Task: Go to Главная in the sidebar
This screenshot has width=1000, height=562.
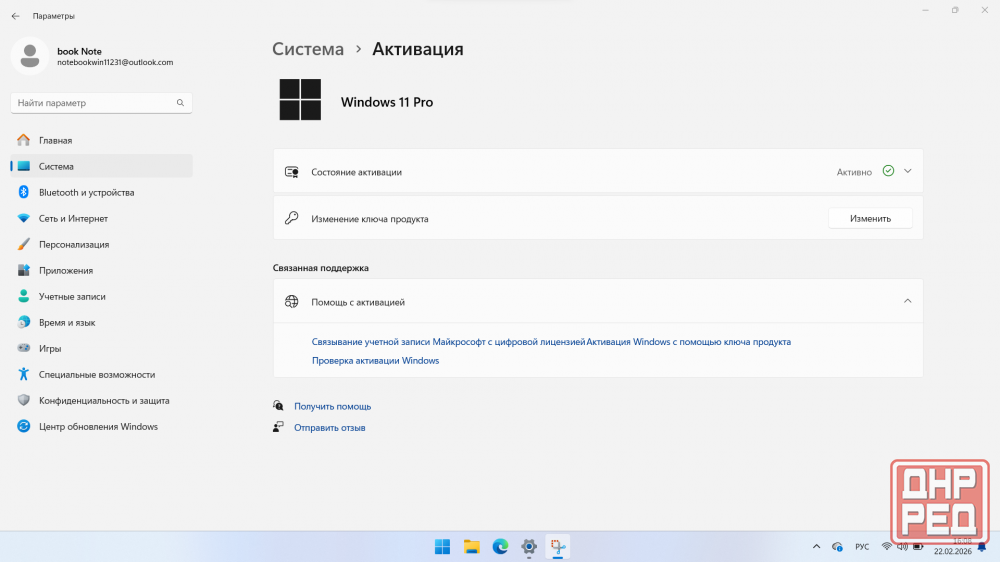Action: pyautogui.click(x=55, y=140)
